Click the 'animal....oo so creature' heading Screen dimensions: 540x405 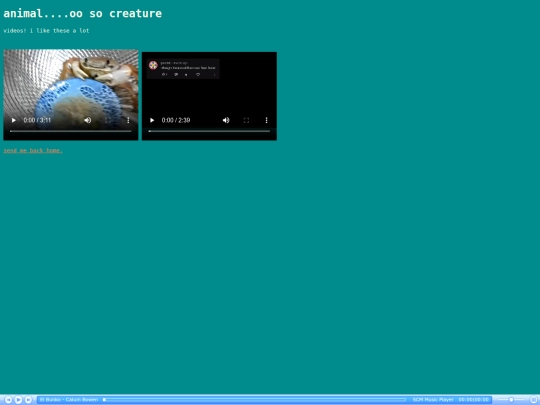point(83,14)
